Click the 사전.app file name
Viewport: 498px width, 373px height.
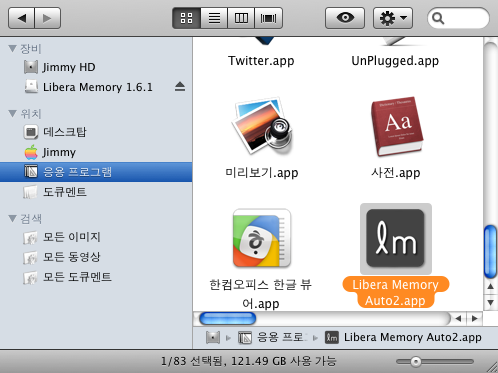396,173
